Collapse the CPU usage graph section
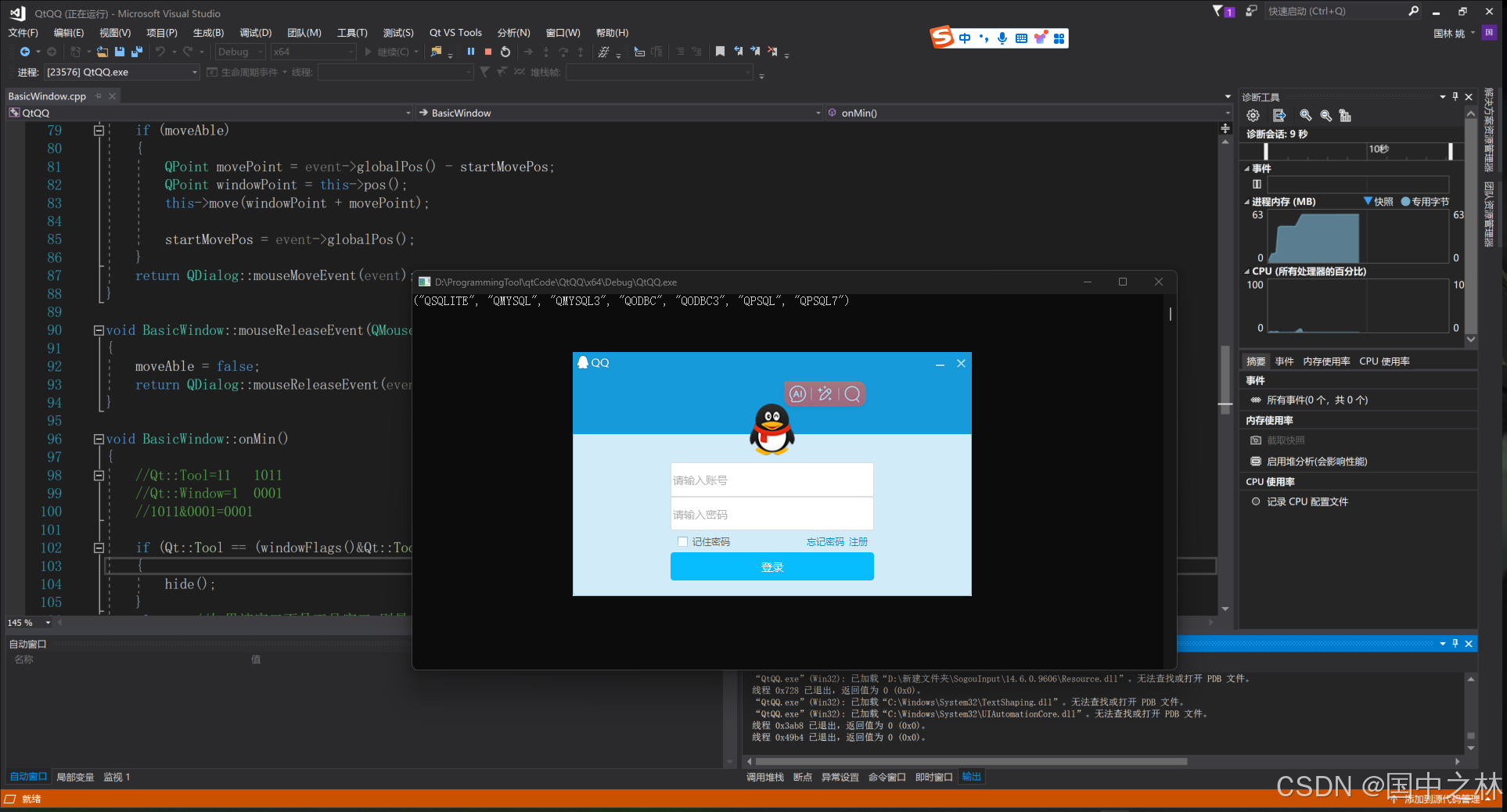 click(x=1247, y=271)
